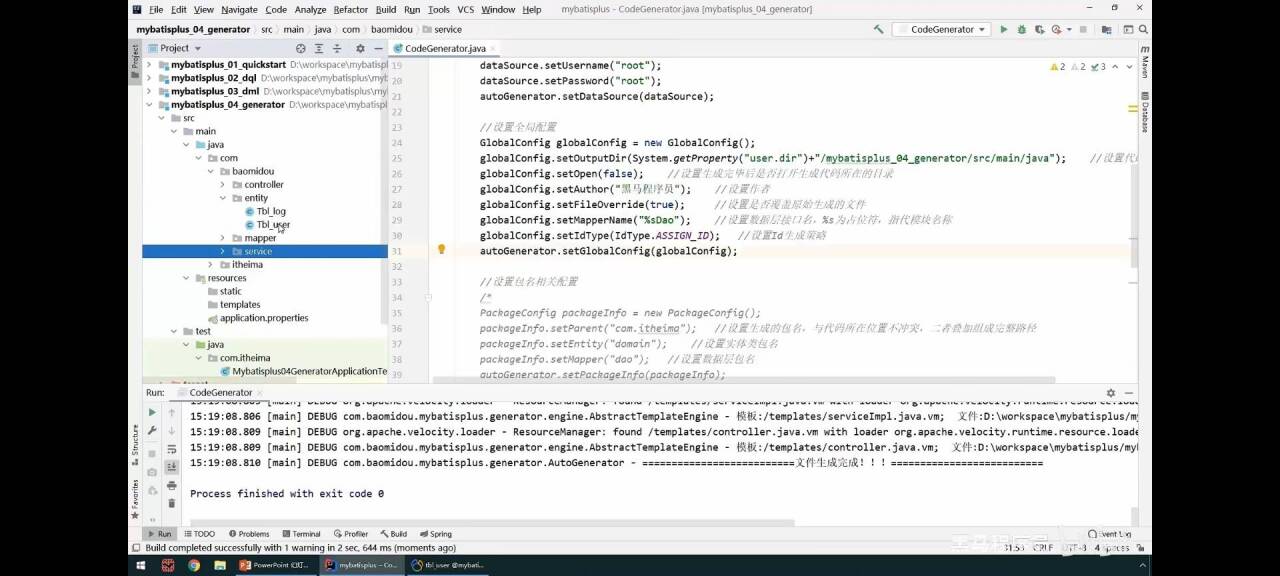Toggle tool window bars in status bar corner

click(135, 548)
